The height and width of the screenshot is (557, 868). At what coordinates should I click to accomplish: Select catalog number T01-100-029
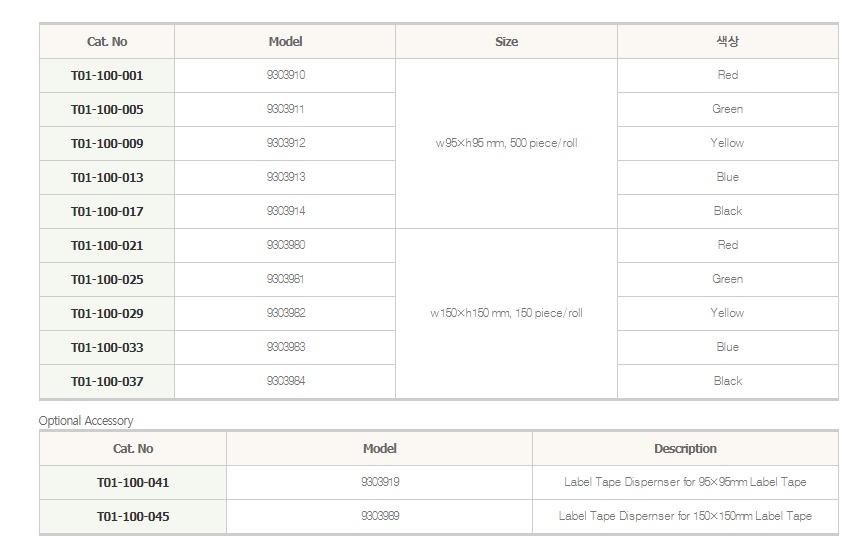107,314
